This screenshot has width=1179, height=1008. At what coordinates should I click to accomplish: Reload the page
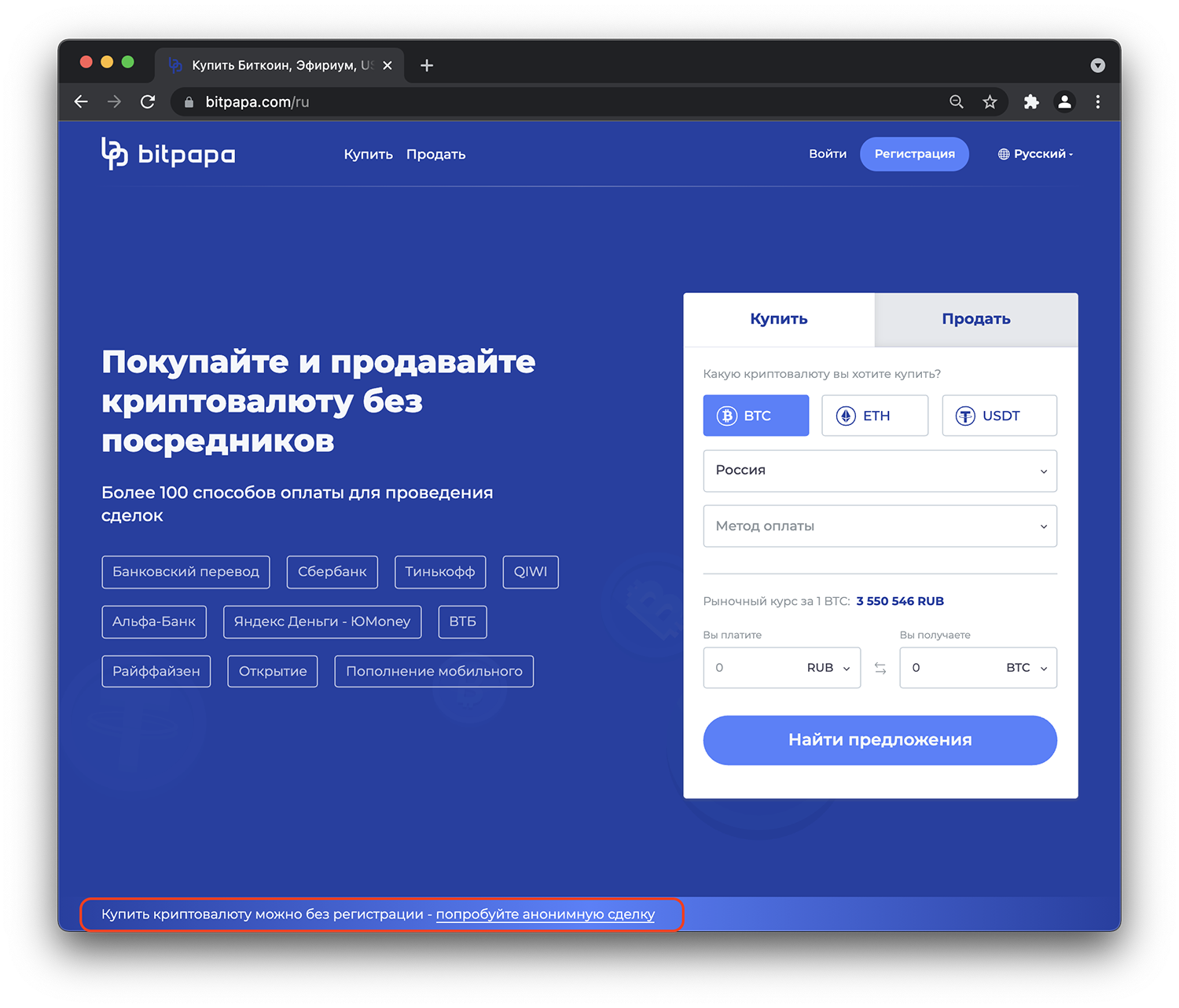(x=148, y=101)
